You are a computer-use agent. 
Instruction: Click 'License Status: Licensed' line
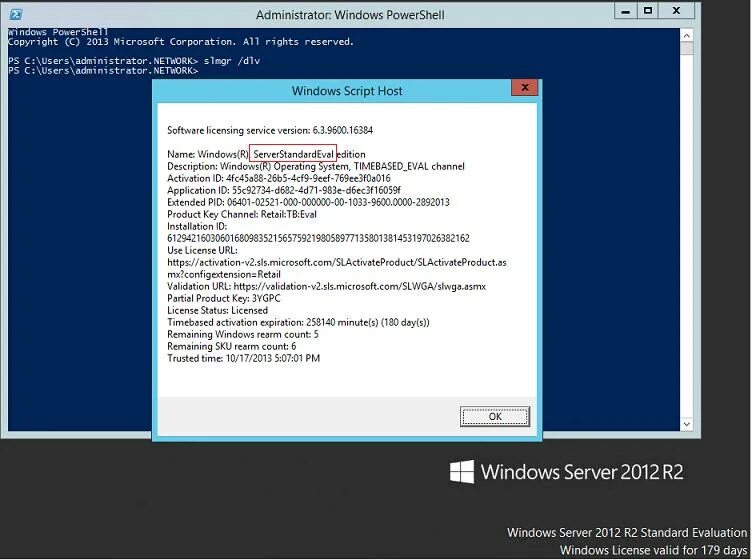pyautogui.click(x=217, y=310)
